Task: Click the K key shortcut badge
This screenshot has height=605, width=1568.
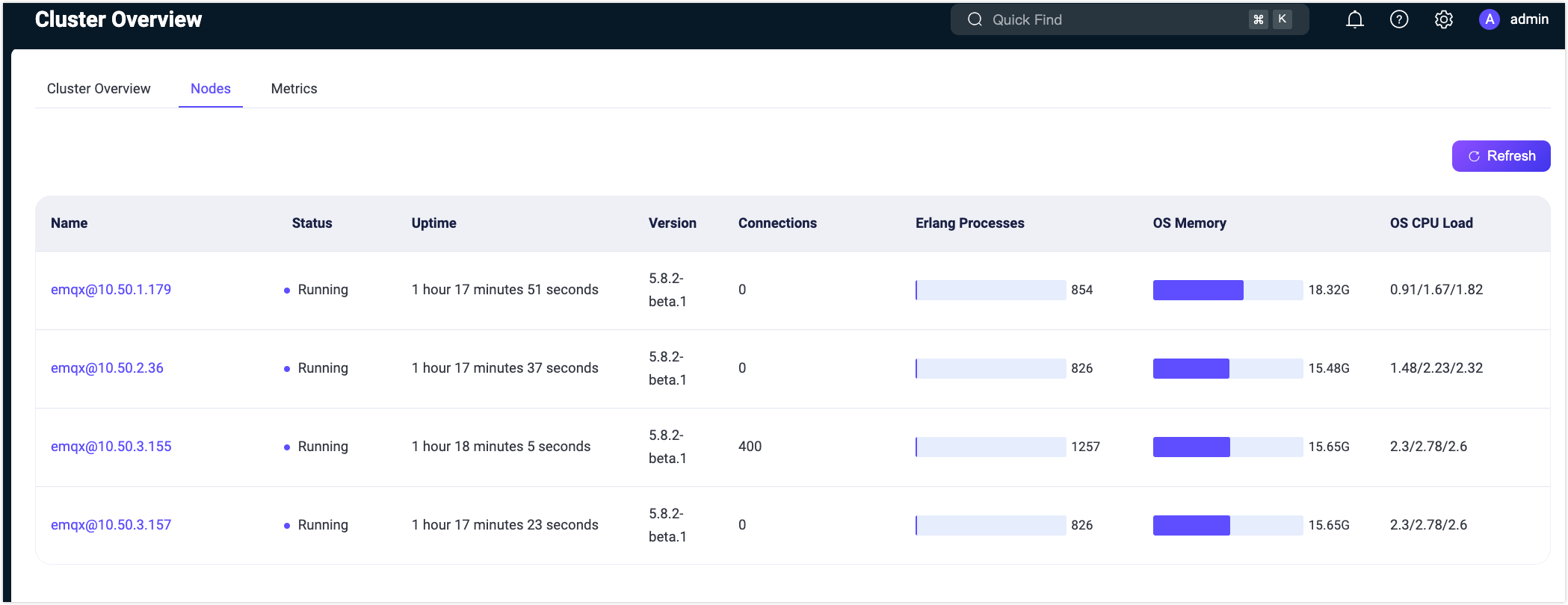Action: pyautogui.click(x=1283, y=20)
